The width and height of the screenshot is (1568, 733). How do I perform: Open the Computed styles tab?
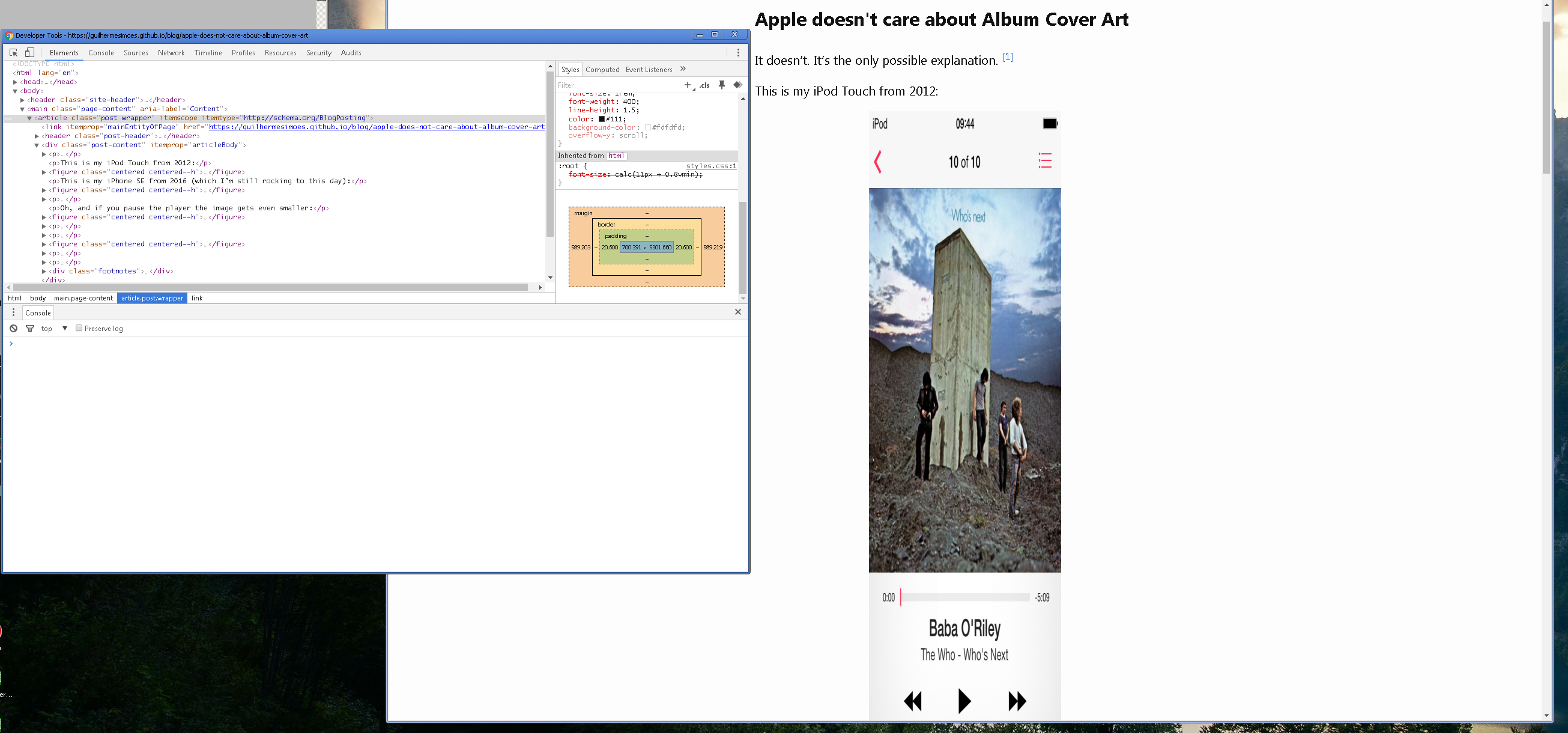click(x=602, y=70)
